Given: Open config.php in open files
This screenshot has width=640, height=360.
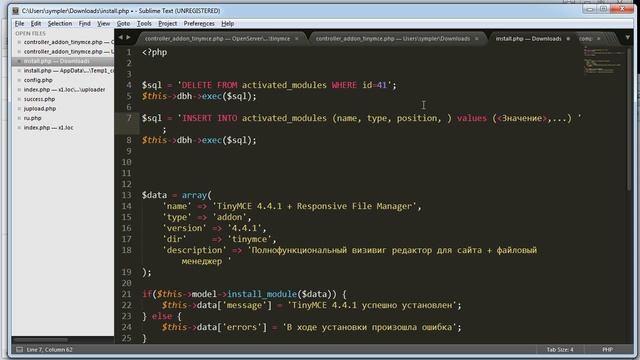Looking at the screenshot, I should click(38, 80).
